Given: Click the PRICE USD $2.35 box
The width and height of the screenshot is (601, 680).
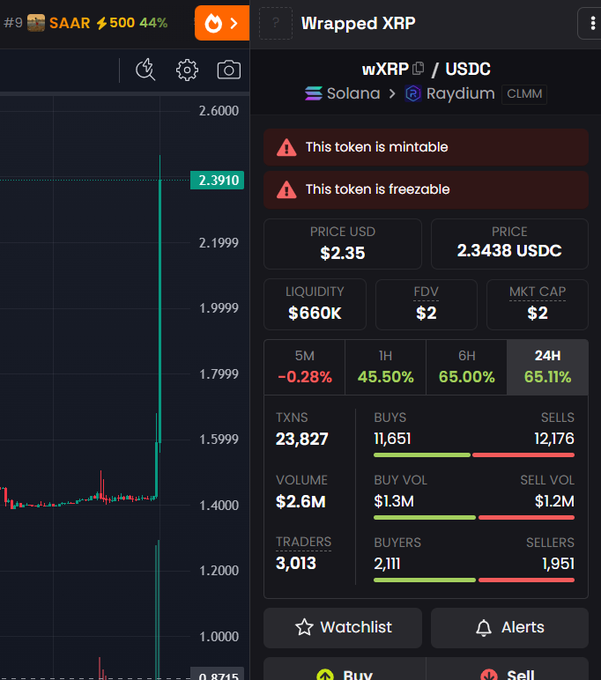Looking at the screenshot, I should [343, 244].
